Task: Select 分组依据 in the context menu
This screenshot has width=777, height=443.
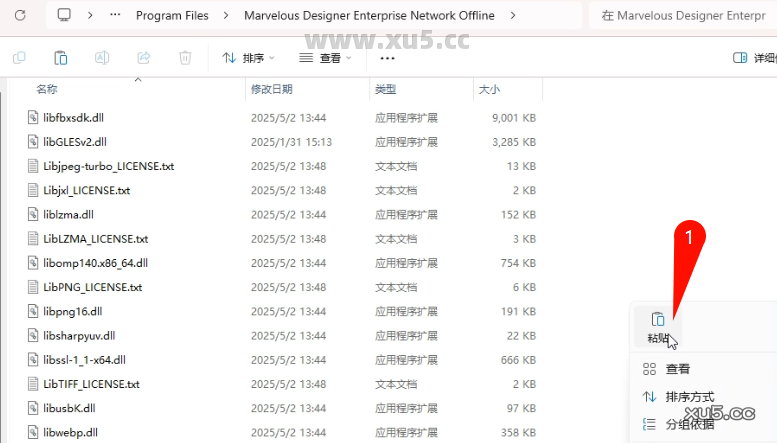Action: (690, 424)
